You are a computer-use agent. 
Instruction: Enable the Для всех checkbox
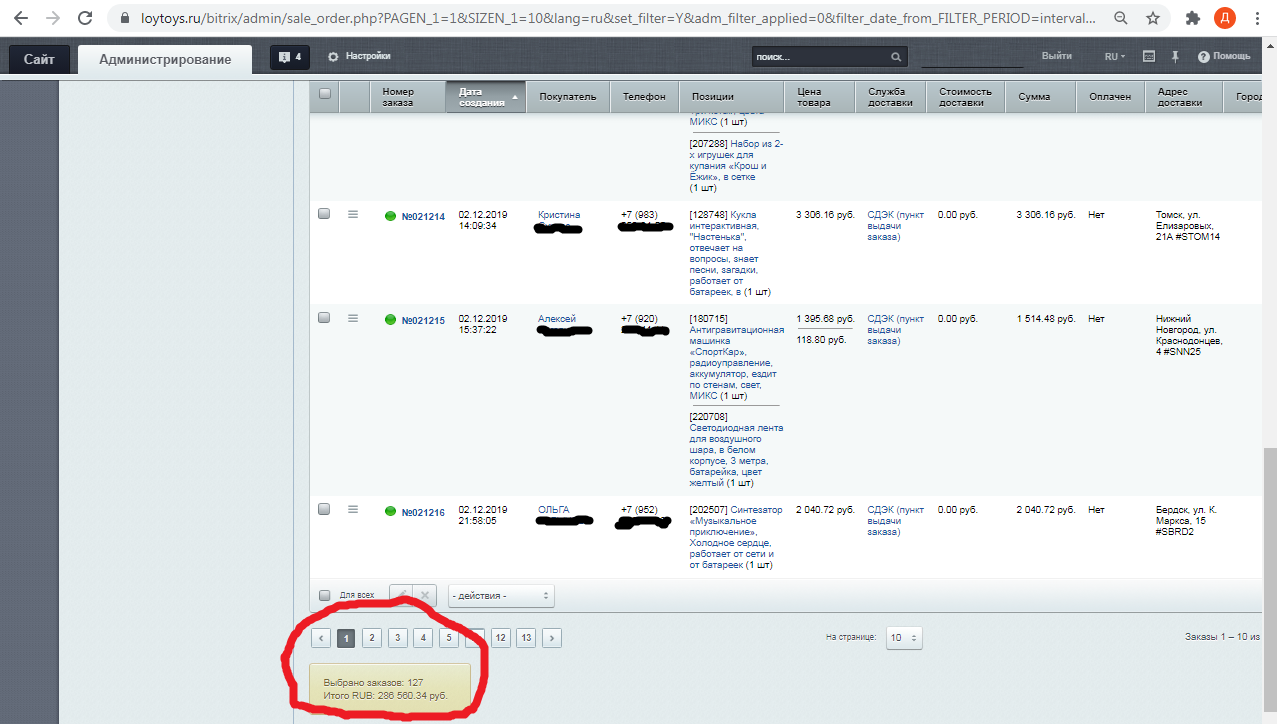[x=324, y=595]
